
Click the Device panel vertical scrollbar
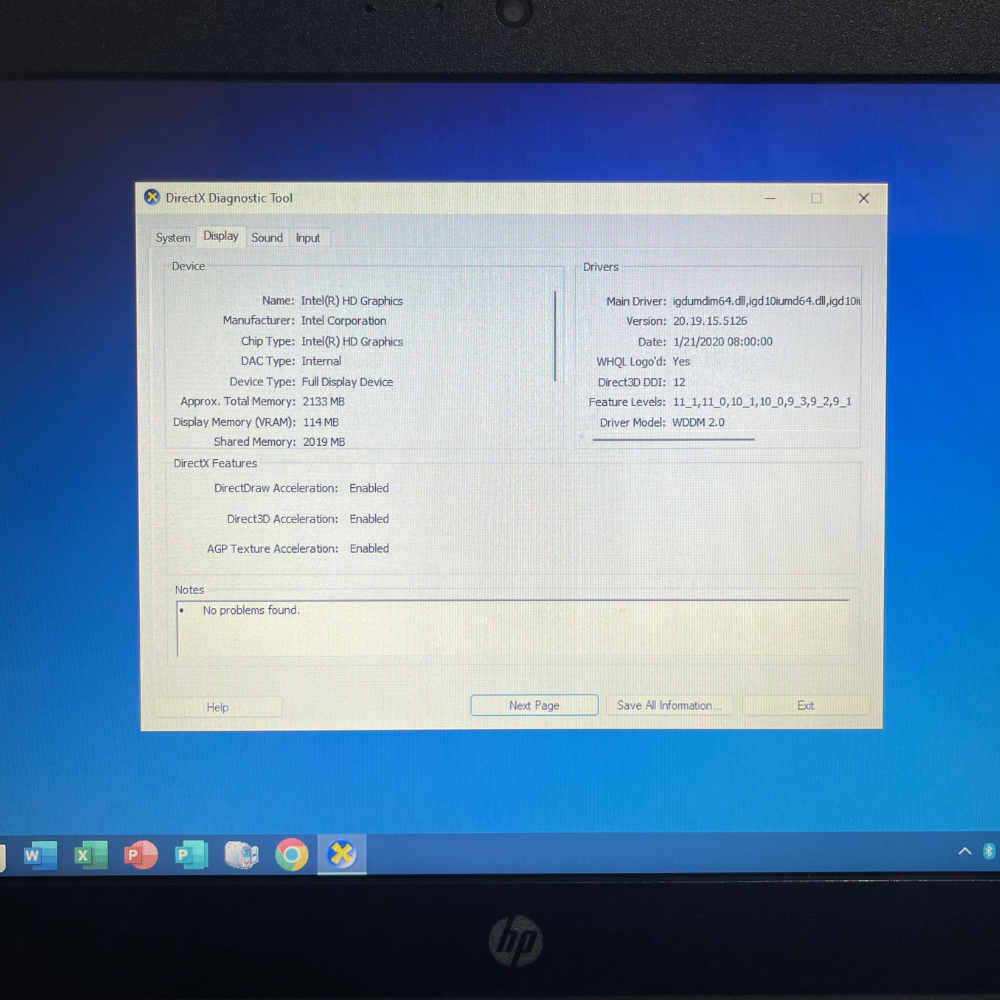coord(555,335)
